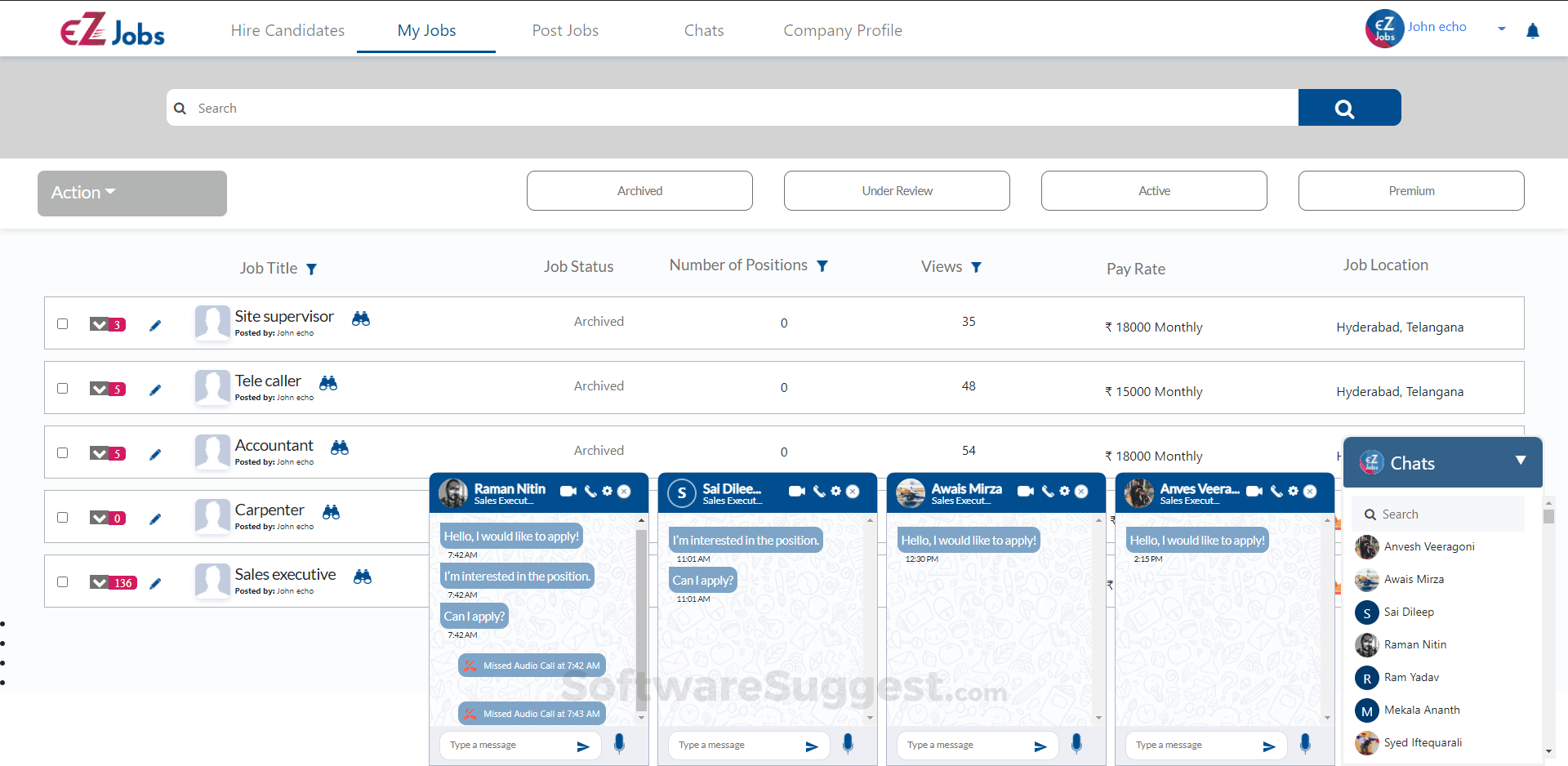Open the notifications bell

point(1533,30)
